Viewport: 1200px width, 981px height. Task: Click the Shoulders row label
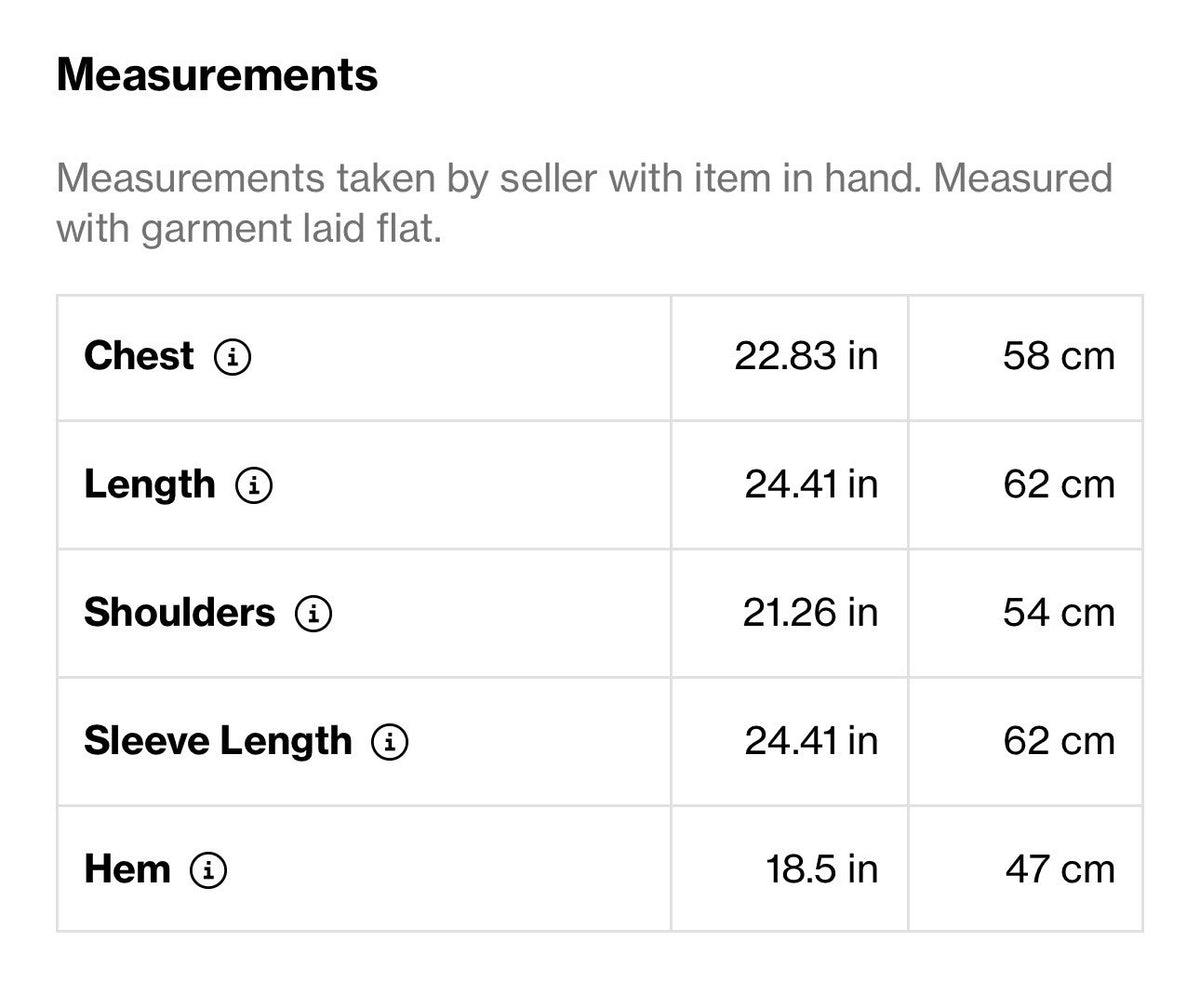179,613
